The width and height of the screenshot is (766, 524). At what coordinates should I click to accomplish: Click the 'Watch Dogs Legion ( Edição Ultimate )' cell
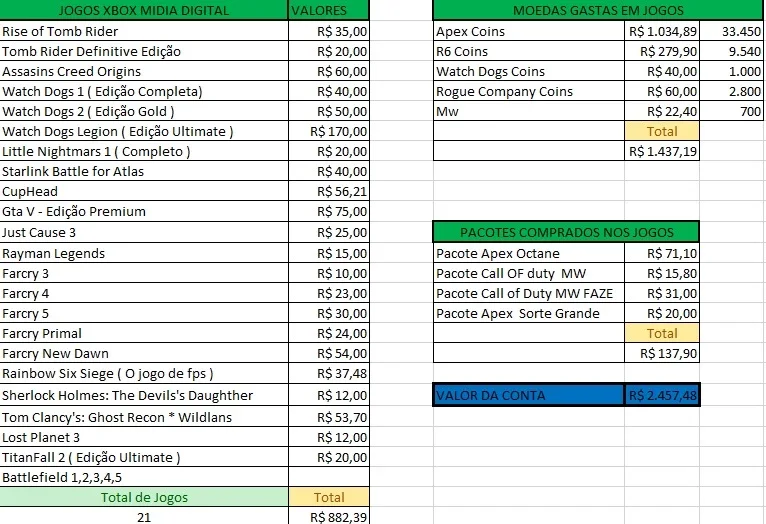pos(144,131)
